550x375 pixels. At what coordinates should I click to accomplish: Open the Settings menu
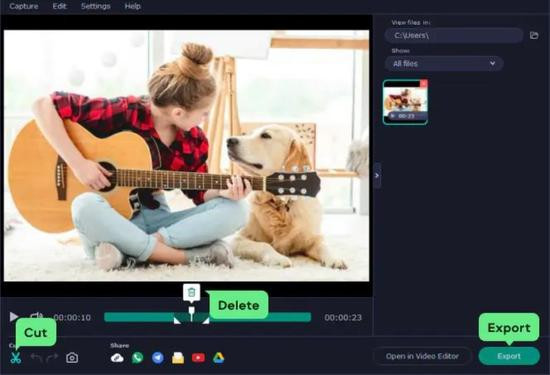[x=95, y=6]
